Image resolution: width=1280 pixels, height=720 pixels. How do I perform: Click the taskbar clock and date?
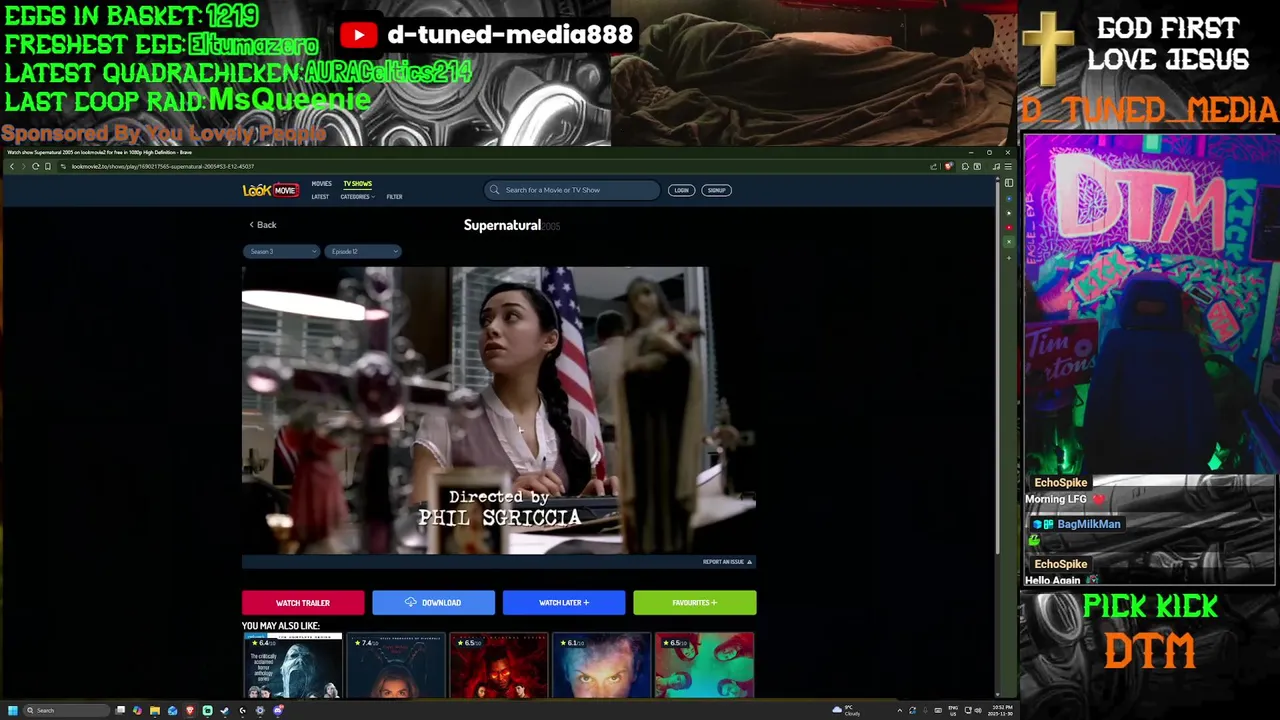[x=1000, y=710]
